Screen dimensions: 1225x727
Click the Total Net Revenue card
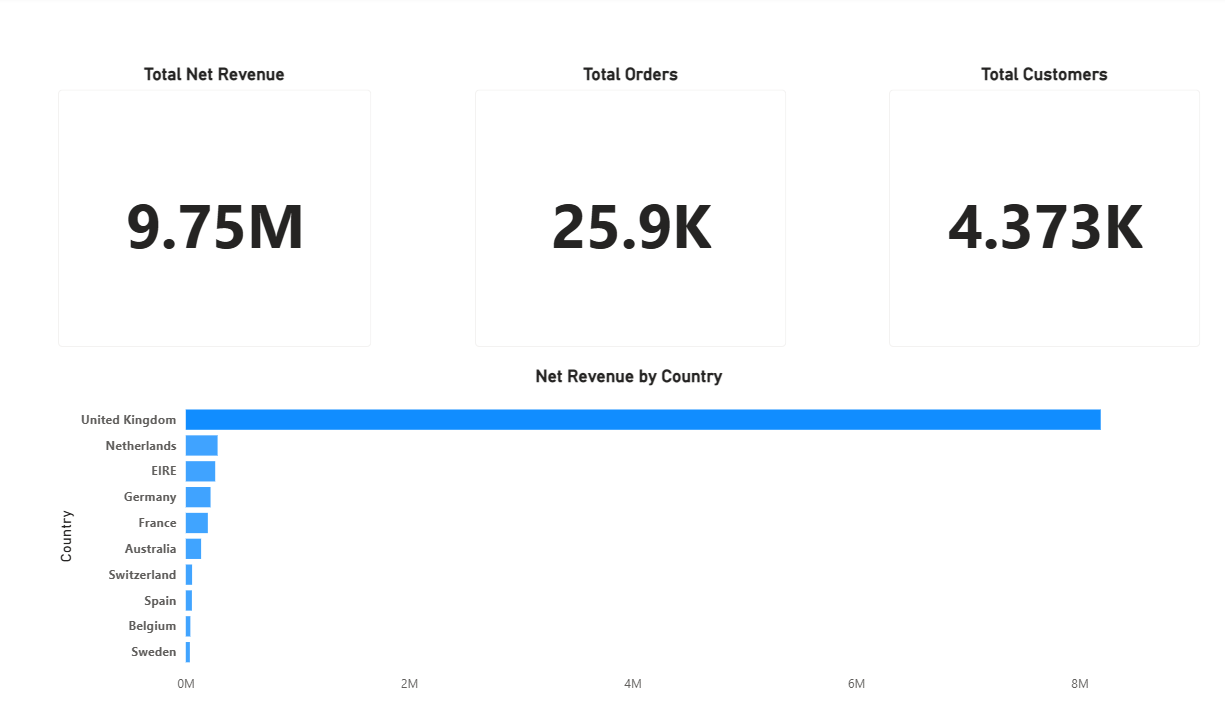point(214,217)
